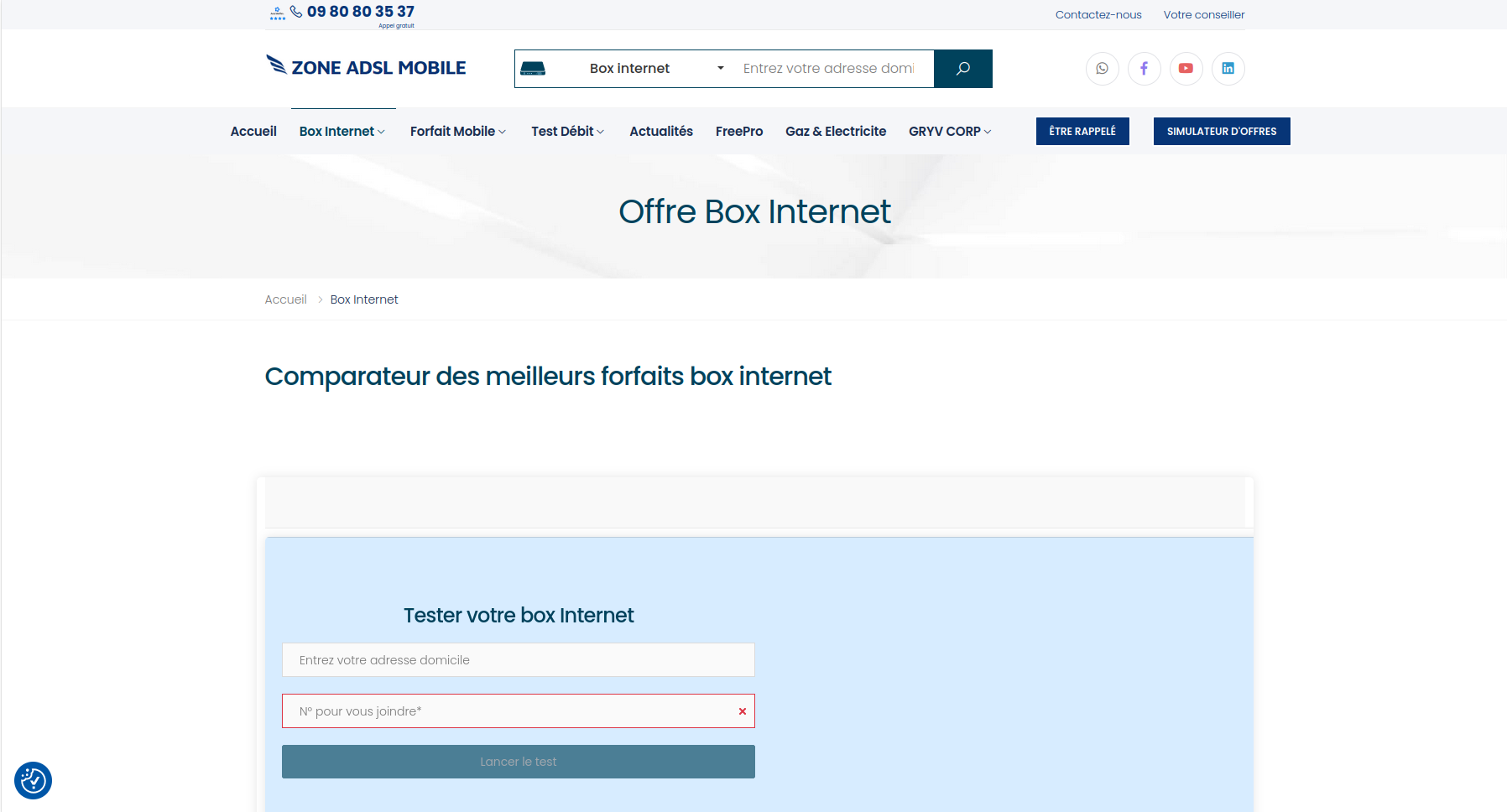Screen dimensions: 1507x812
Task: Clear the phone field with the red X
Action: point(742,710)
